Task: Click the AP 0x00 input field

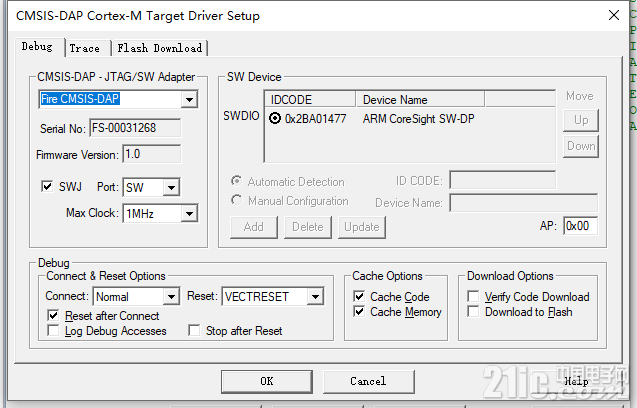Action: click(581, 226)
